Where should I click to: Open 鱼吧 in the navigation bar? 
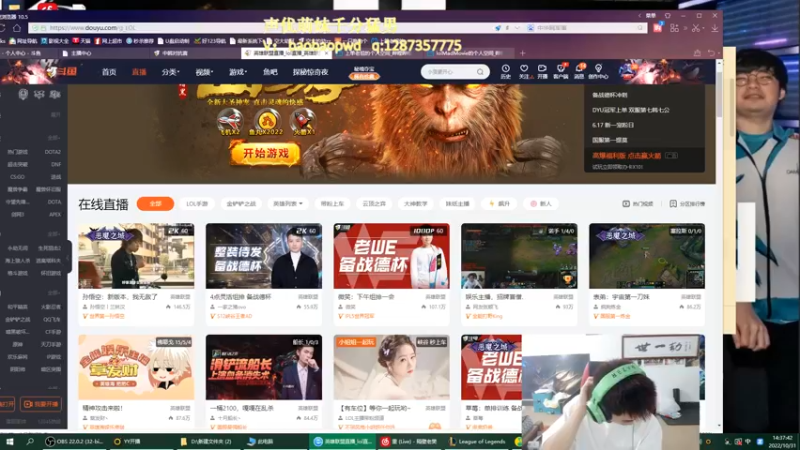click(x=270, y=72)
